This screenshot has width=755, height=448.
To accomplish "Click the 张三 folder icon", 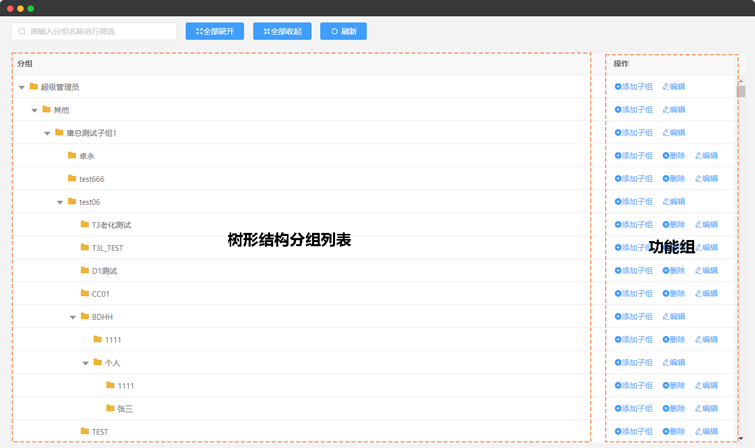I will 110,408.
